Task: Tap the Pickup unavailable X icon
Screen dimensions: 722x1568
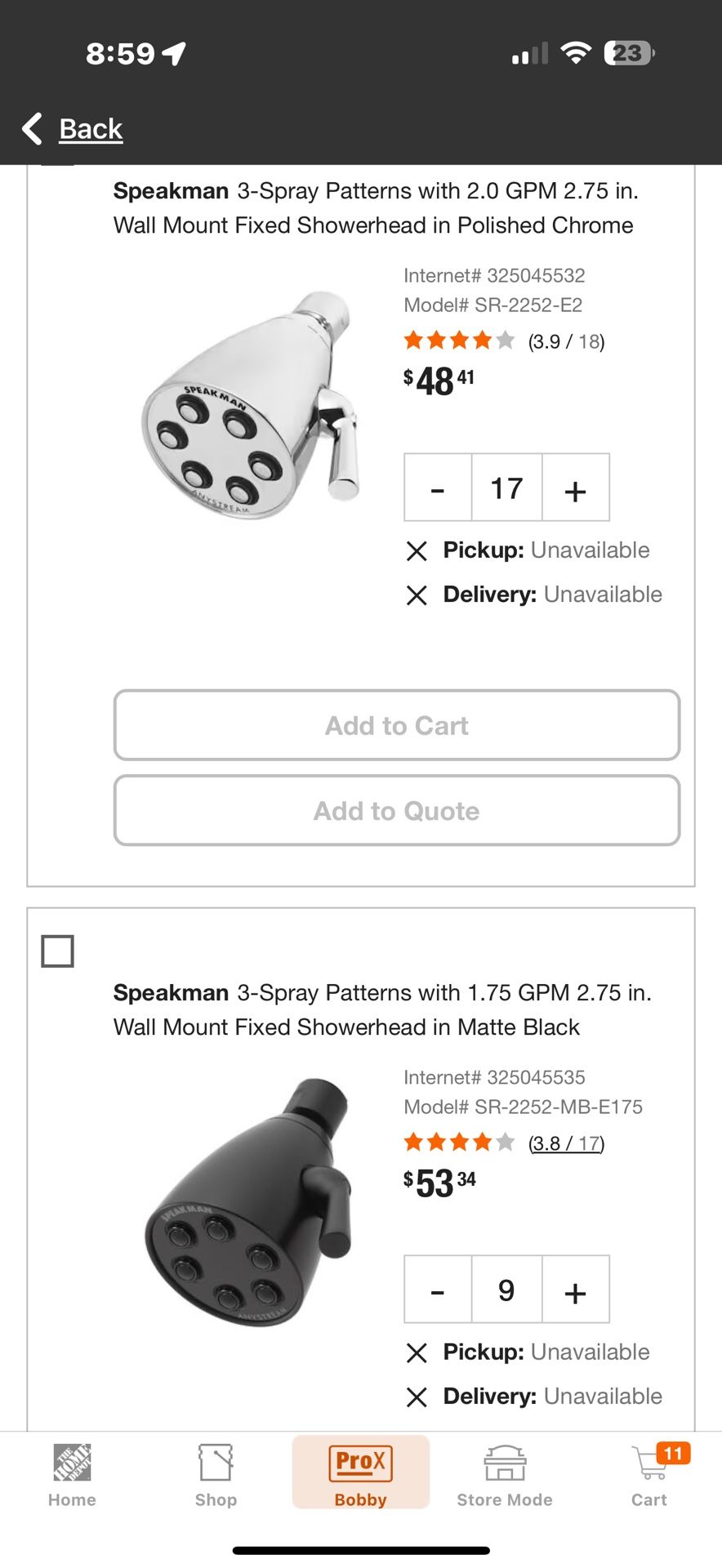Action: coord(417,550)
